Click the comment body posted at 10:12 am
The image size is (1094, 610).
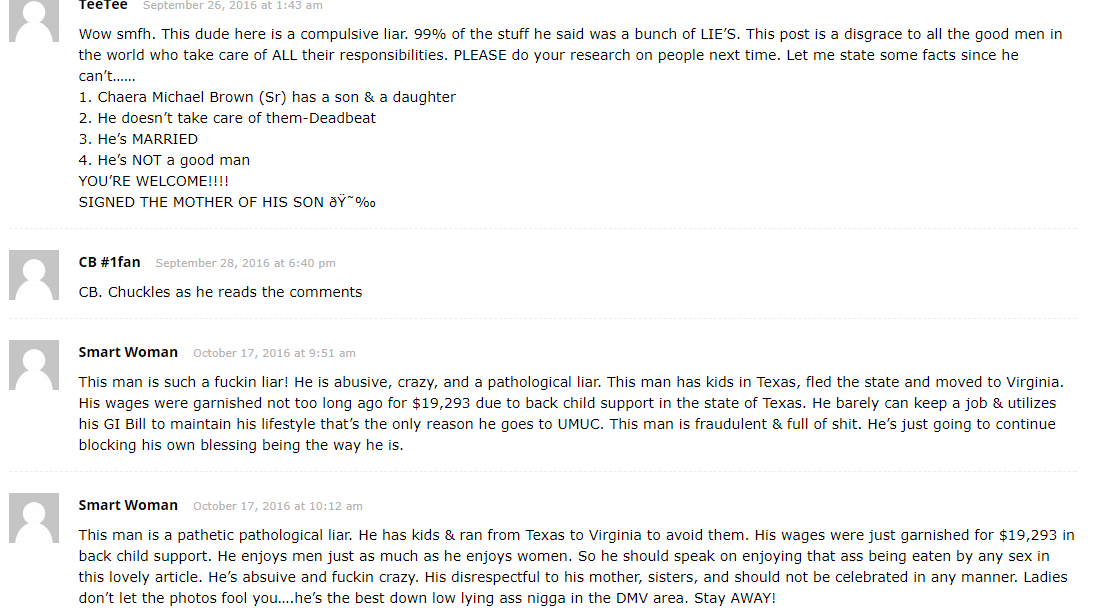click(x=576, y=566)
